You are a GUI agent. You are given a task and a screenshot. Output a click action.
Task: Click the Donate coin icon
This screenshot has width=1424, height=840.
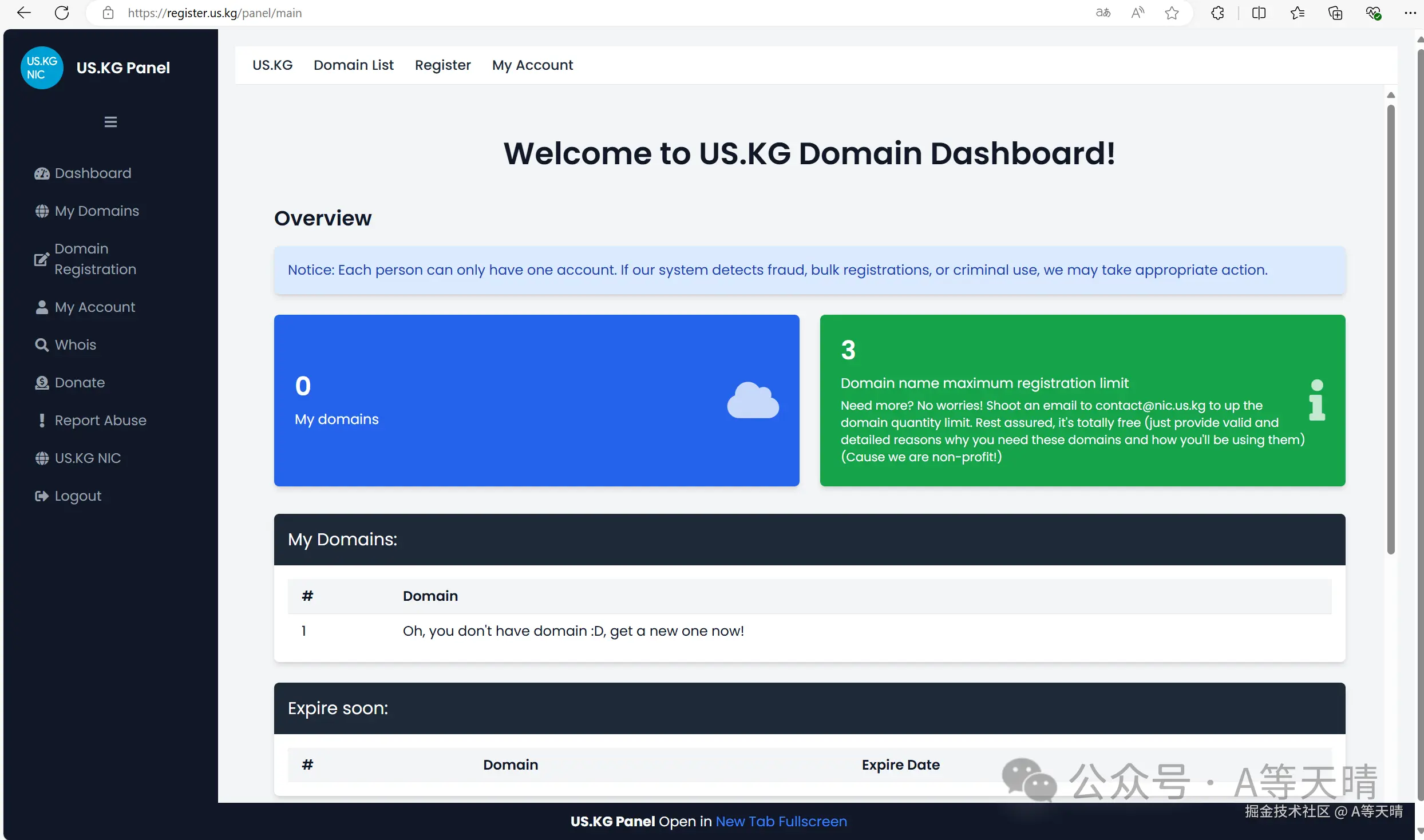click(42, 383)
